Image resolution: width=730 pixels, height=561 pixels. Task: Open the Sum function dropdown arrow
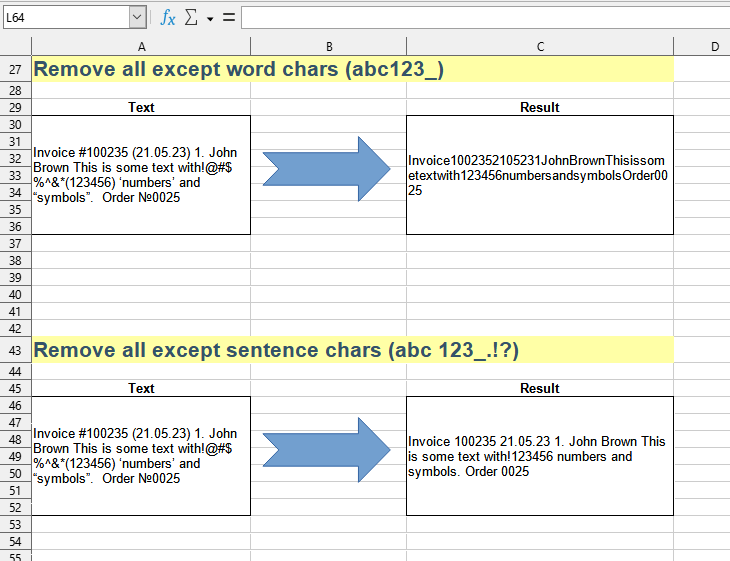click(x=210, y=19)
